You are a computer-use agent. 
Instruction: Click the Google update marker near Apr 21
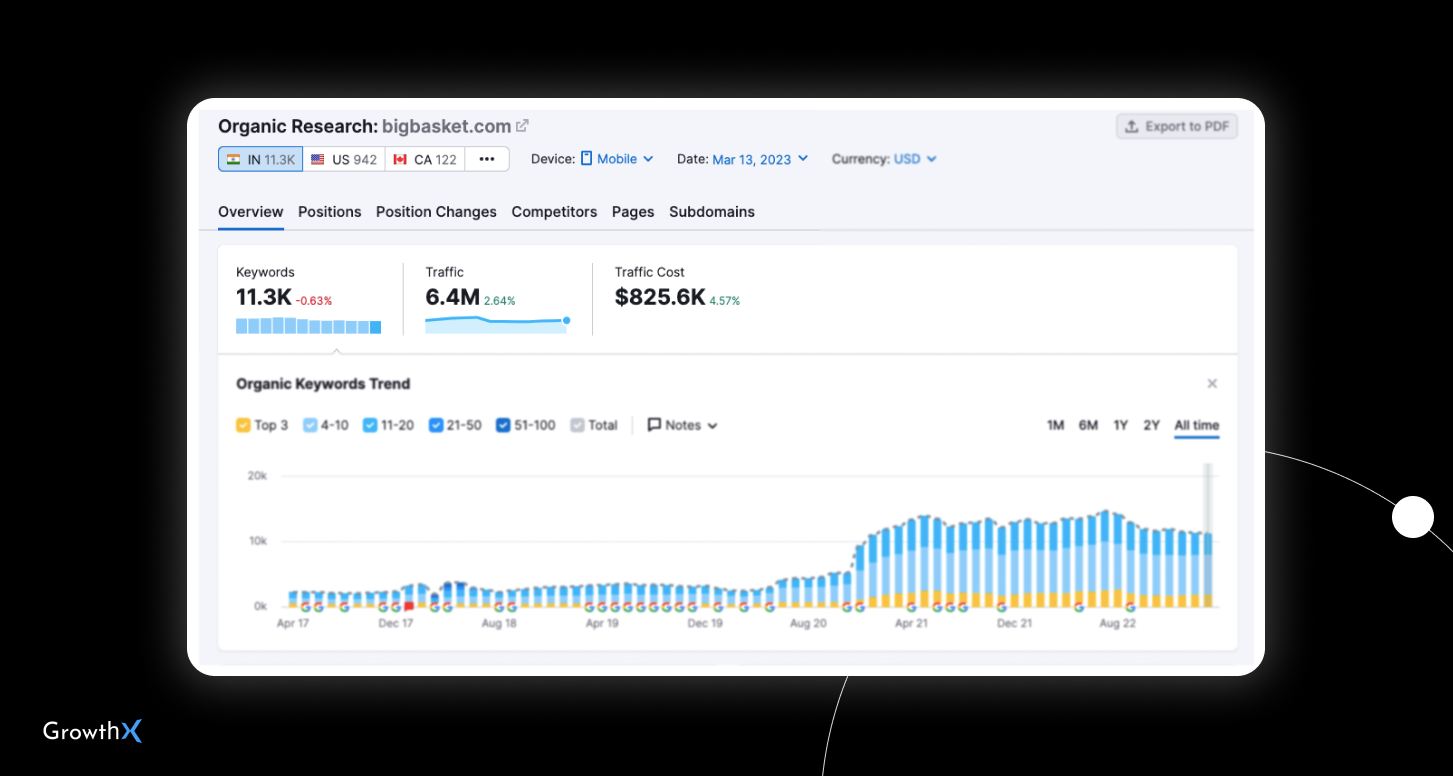(911, 607)
